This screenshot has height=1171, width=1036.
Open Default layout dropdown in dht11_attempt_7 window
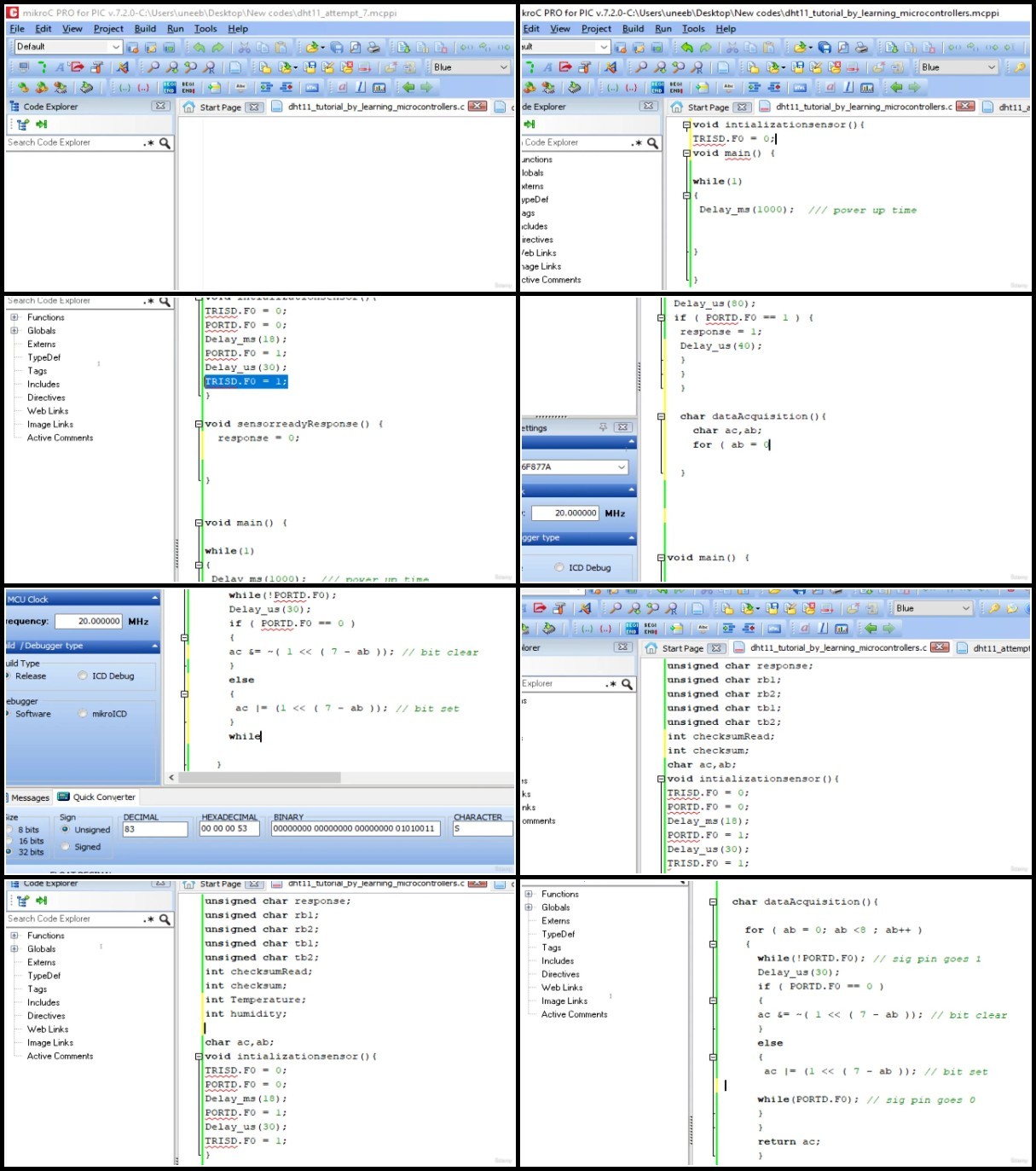[x=116, y=47]
